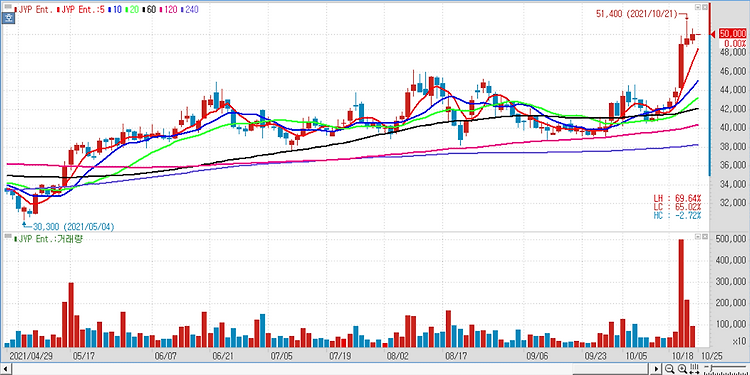Click the blue 10 legend color swatch
The height and width of the screenshot is (375, 750).
pos(110,9)
